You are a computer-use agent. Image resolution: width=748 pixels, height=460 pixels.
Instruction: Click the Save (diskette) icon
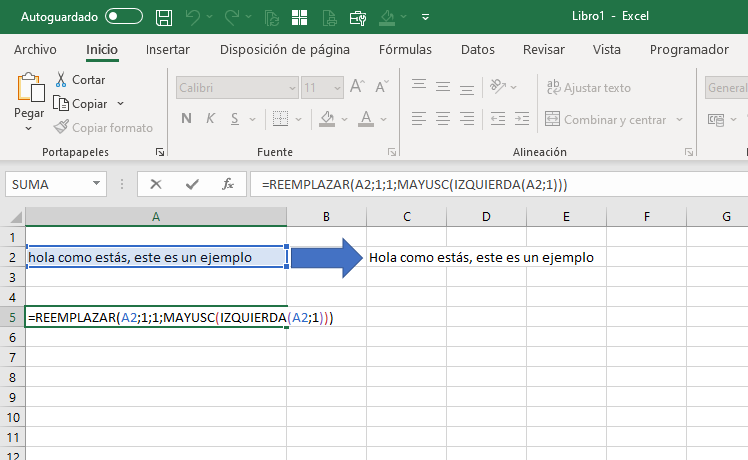tap(165, 17)
